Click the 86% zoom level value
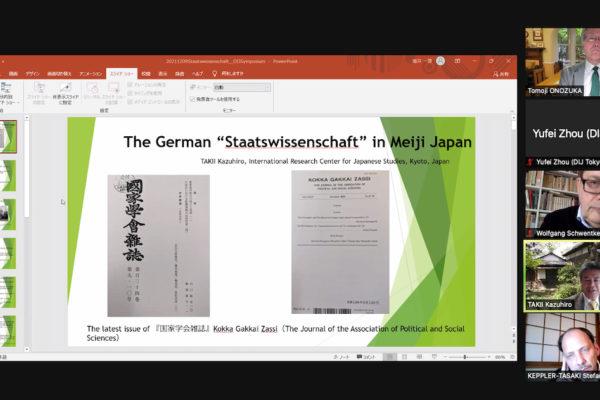 tap(500, 357)
